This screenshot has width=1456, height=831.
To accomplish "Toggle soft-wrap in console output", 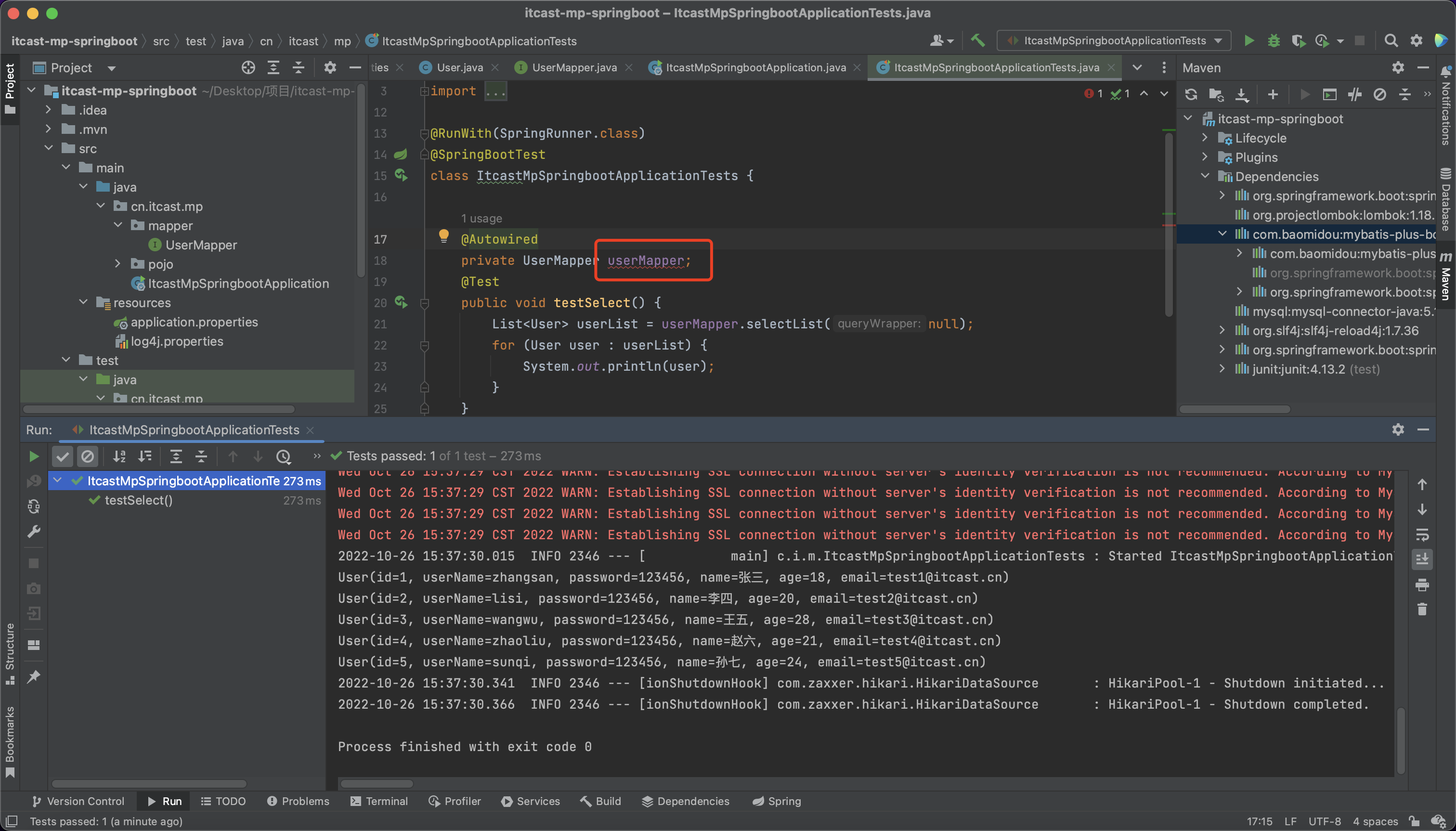I will [x=1422, y=534].
